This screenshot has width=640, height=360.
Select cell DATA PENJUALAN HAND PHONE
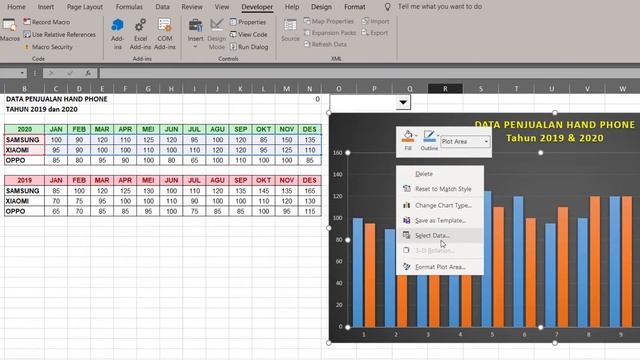coord(56,99)
